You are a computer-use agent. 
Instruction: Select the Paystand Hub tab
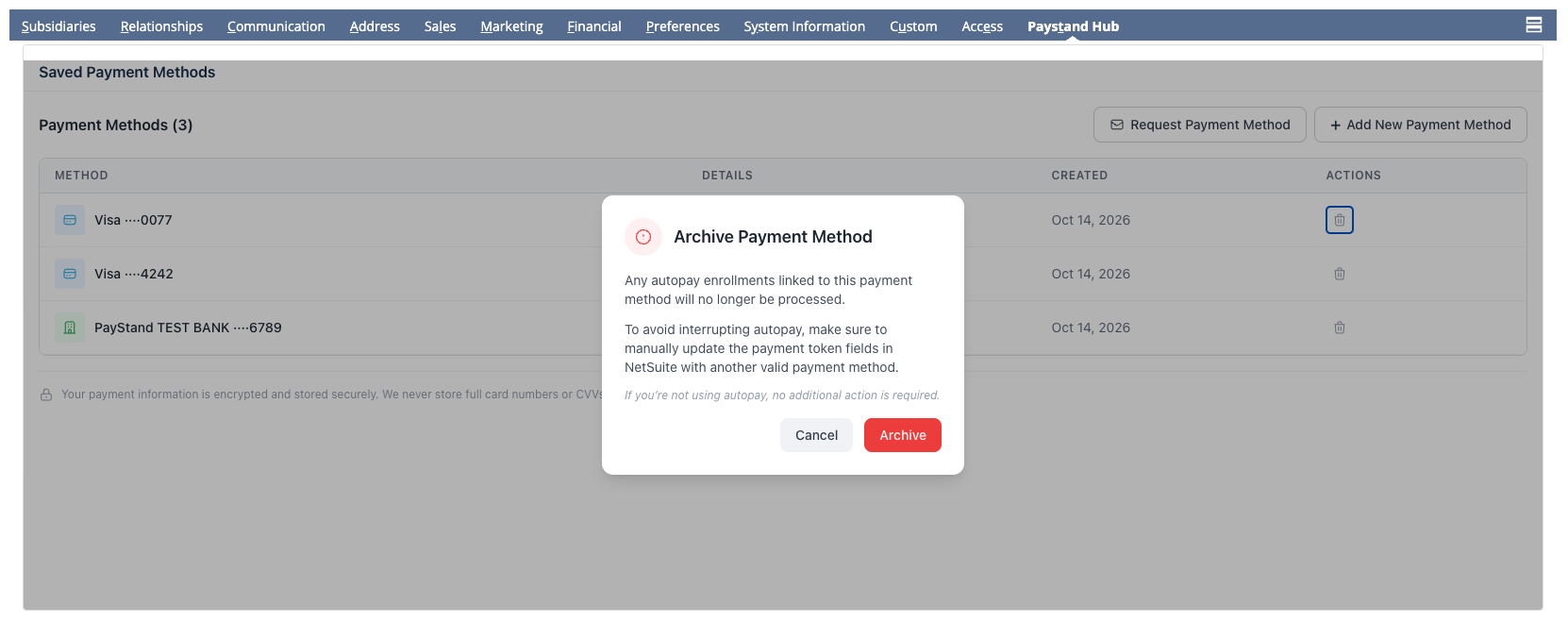pos(1073,26)
